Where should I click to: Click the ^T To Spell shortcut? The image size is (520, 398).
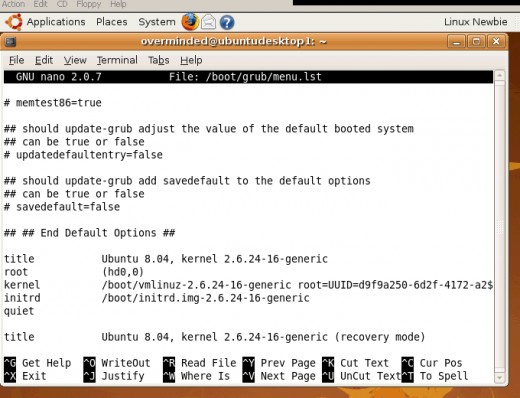435,376
